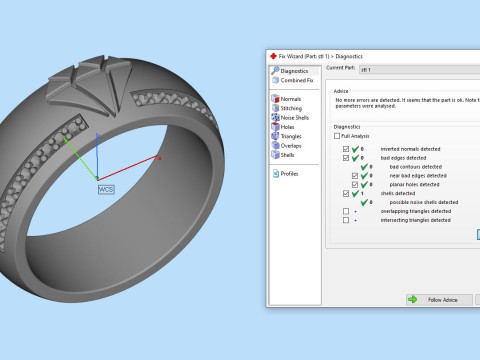Click the Follow Advice button
The width and height of the screenshot is (480, 360).
pos(439,300)
